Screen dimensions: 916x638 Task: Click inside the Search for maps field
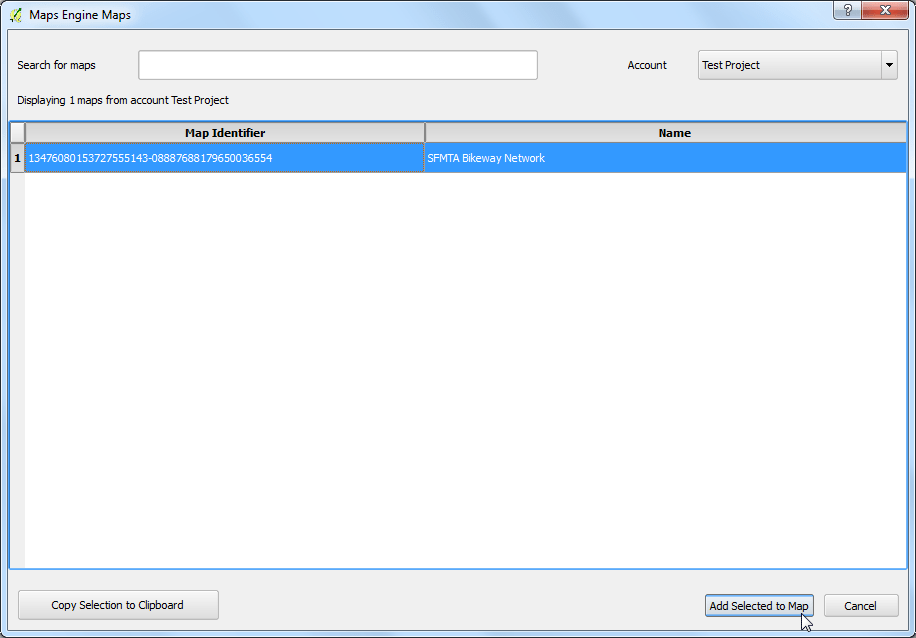(337, 65)
